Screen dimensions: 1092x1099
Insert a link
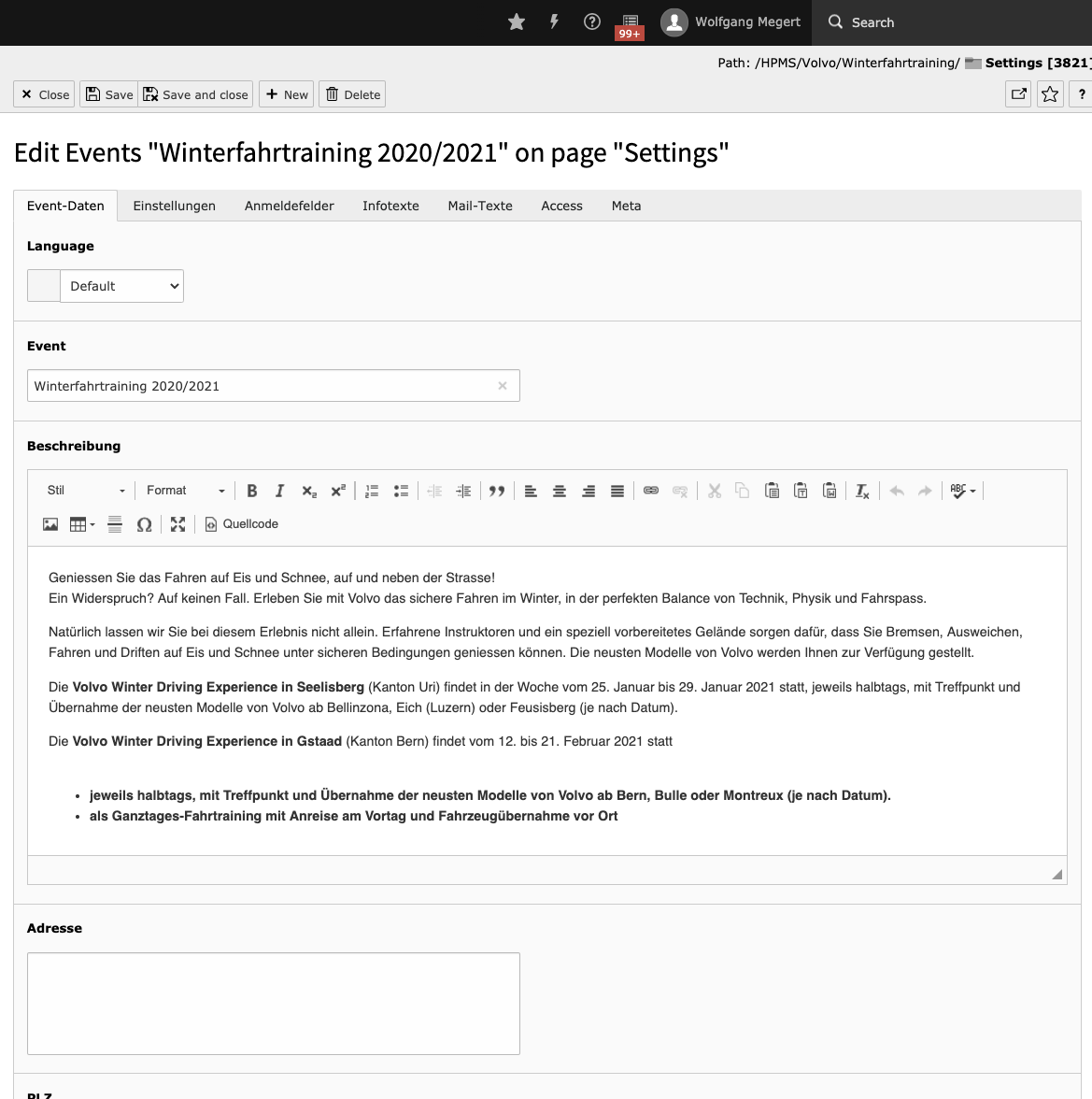click(x=651, y=491)
